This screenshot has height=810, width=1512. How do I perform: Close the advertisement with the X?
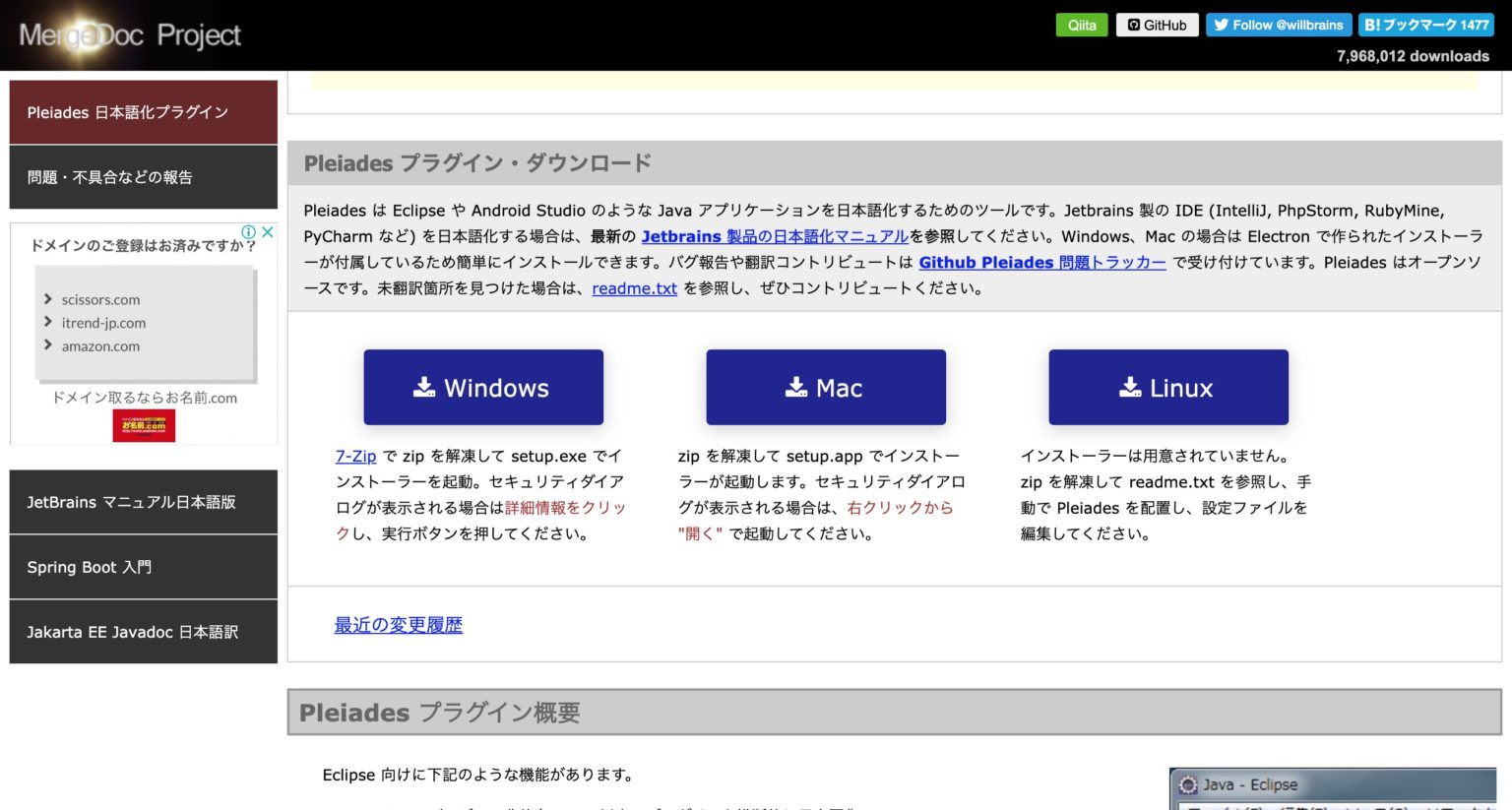268,232
